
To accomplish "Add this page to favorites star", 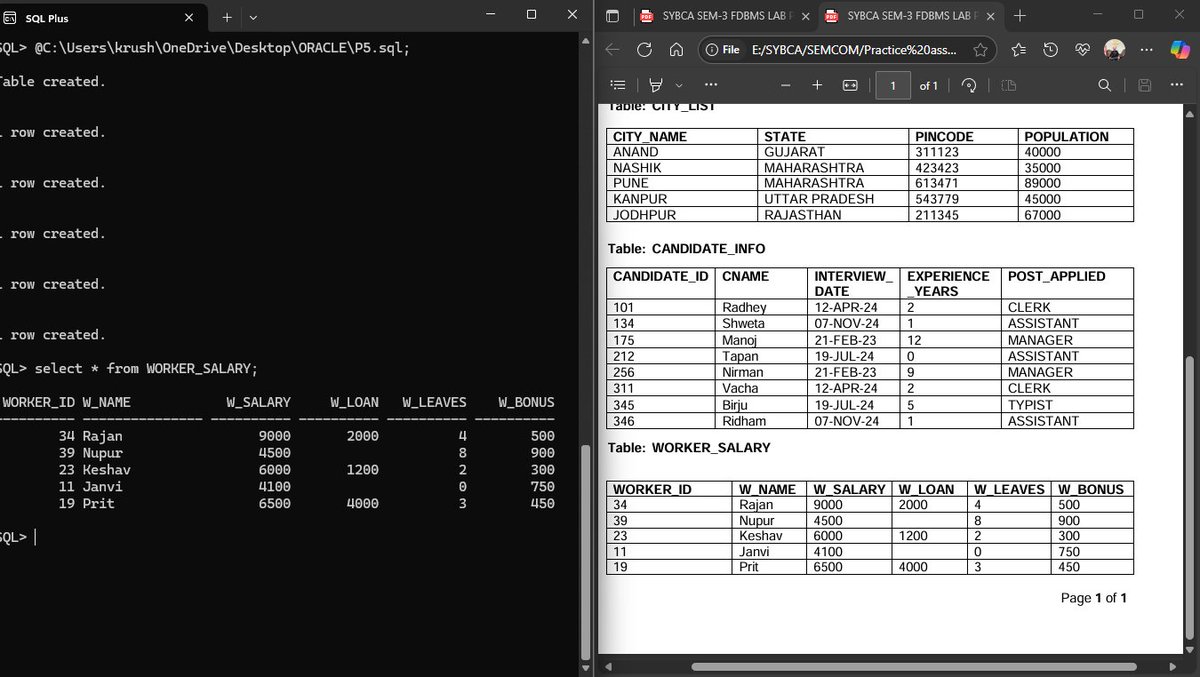I will point(980,50).
